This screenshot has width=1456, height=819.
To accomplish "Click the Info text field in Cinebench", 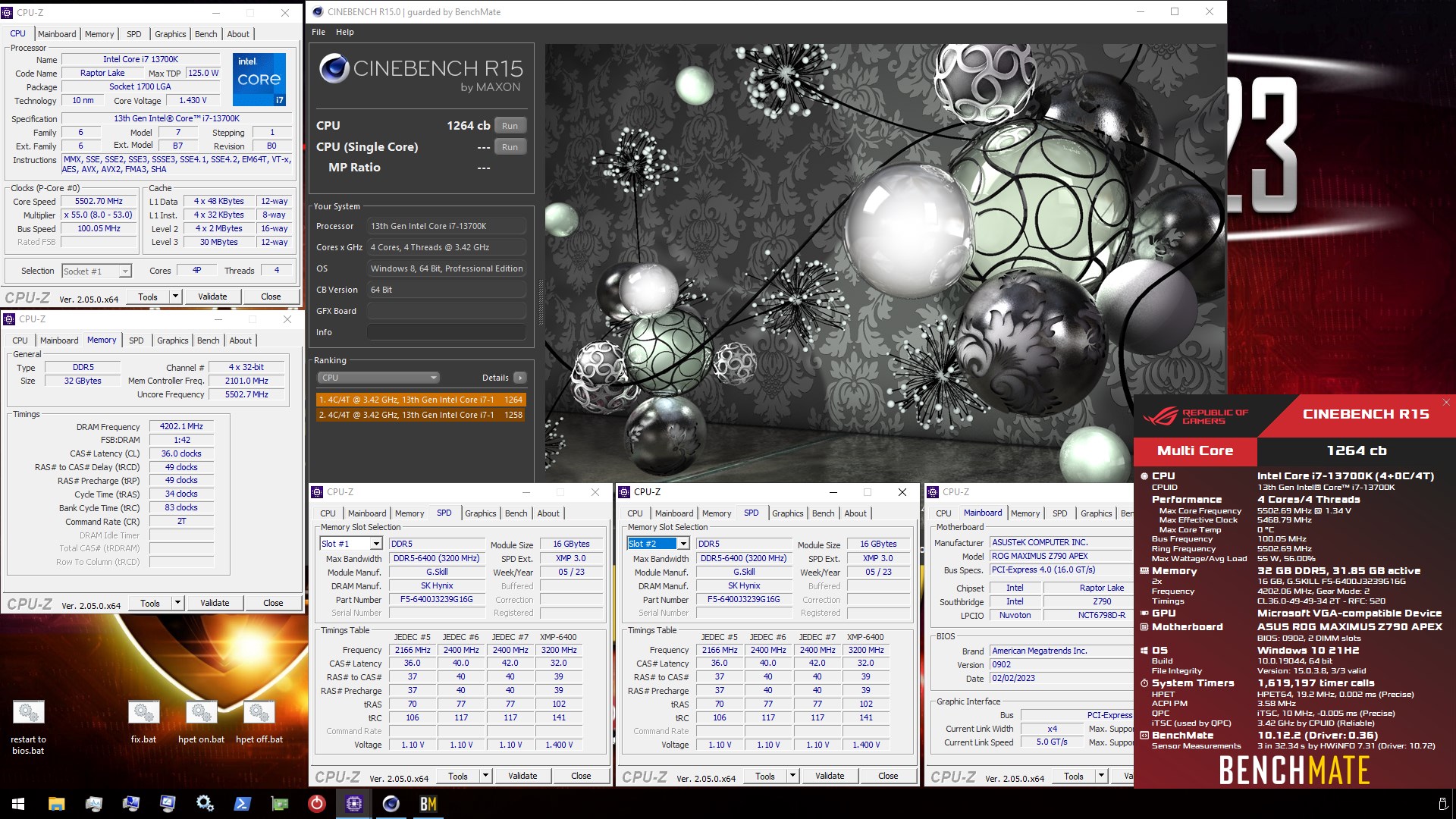I will [447, 332].
